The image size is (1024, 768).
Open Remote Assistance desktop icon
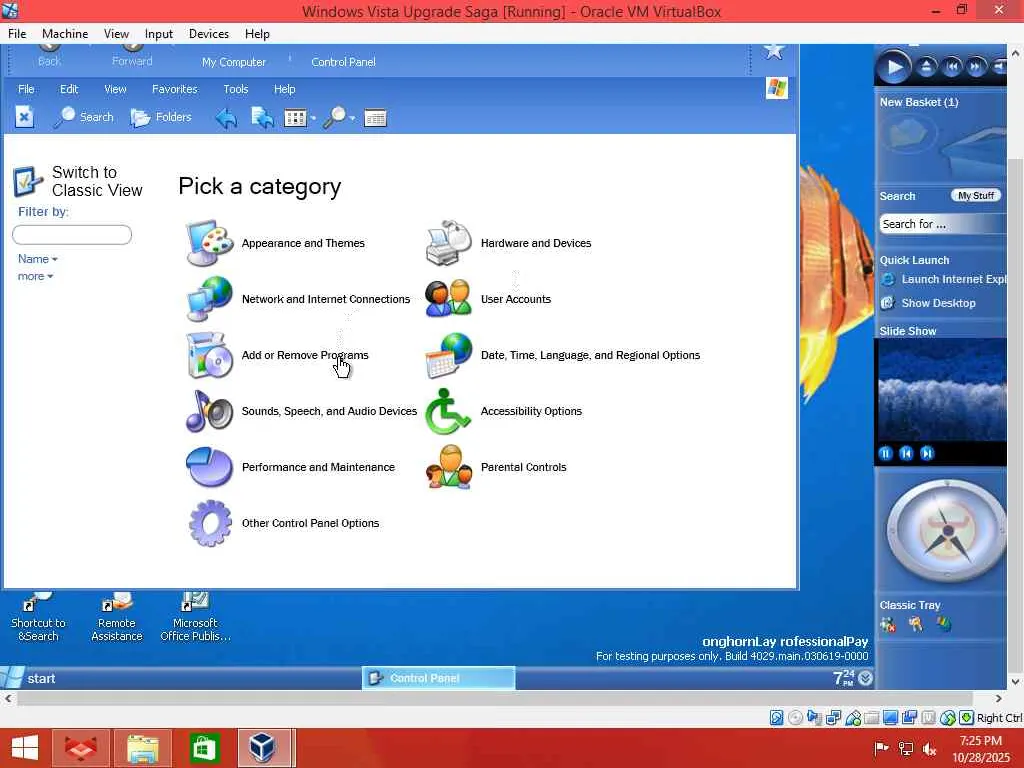pos(116,617)
